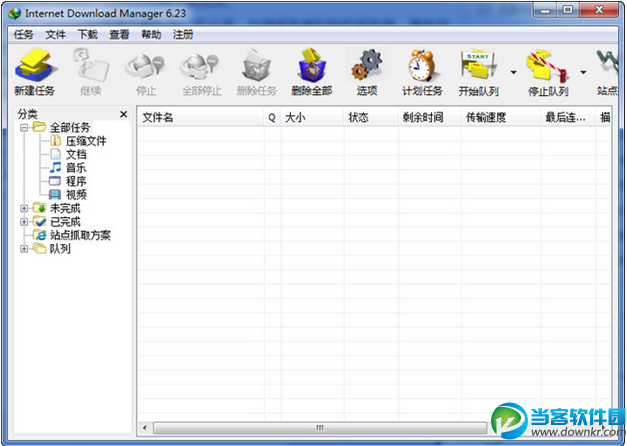The width and height of the screenshot is (627, 446).
Task: Open the 下载 menu
Action: click(88, 35)
